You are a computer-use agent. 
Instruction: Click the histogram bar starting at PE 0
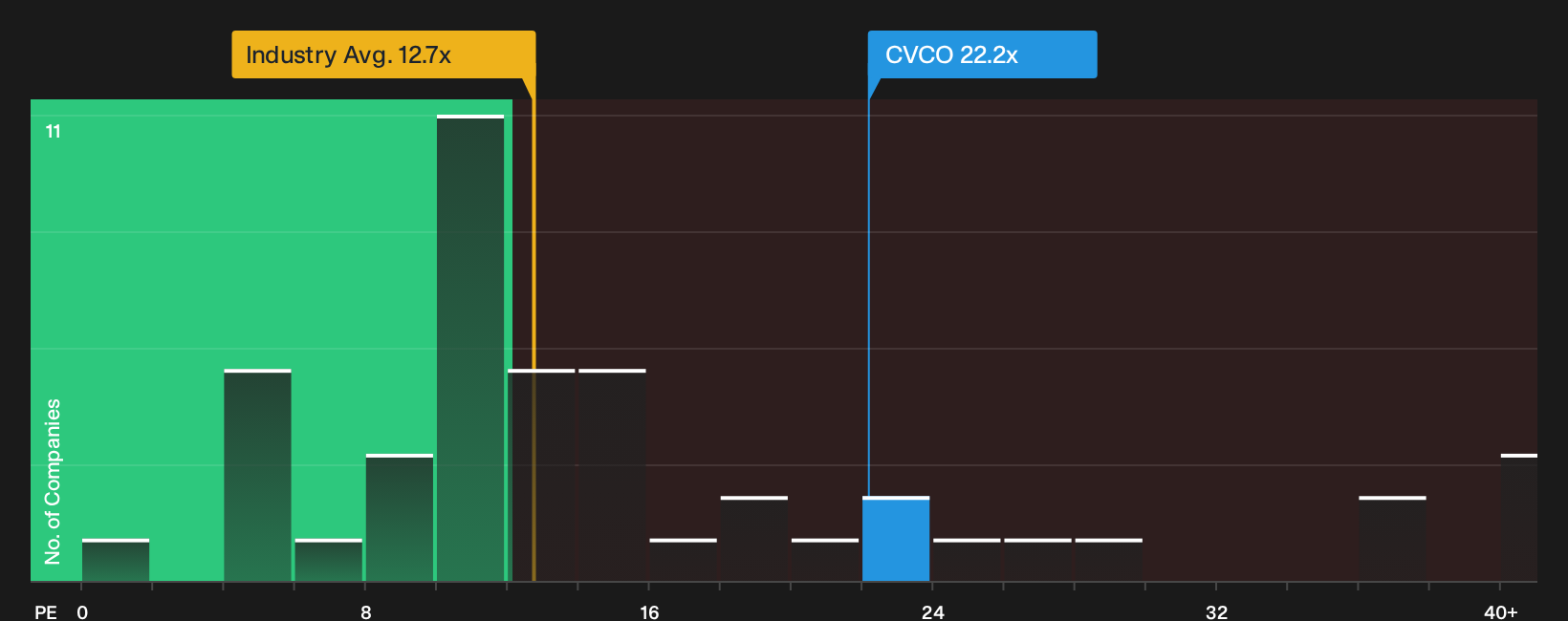point(116,560)
